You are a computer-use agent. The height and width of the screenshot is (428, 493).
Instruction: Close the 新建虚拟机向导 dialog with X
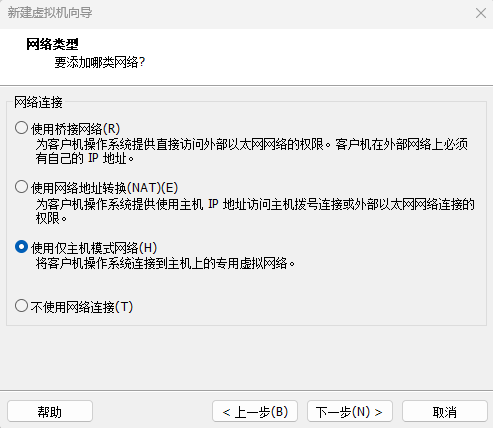tap(481, 13)
